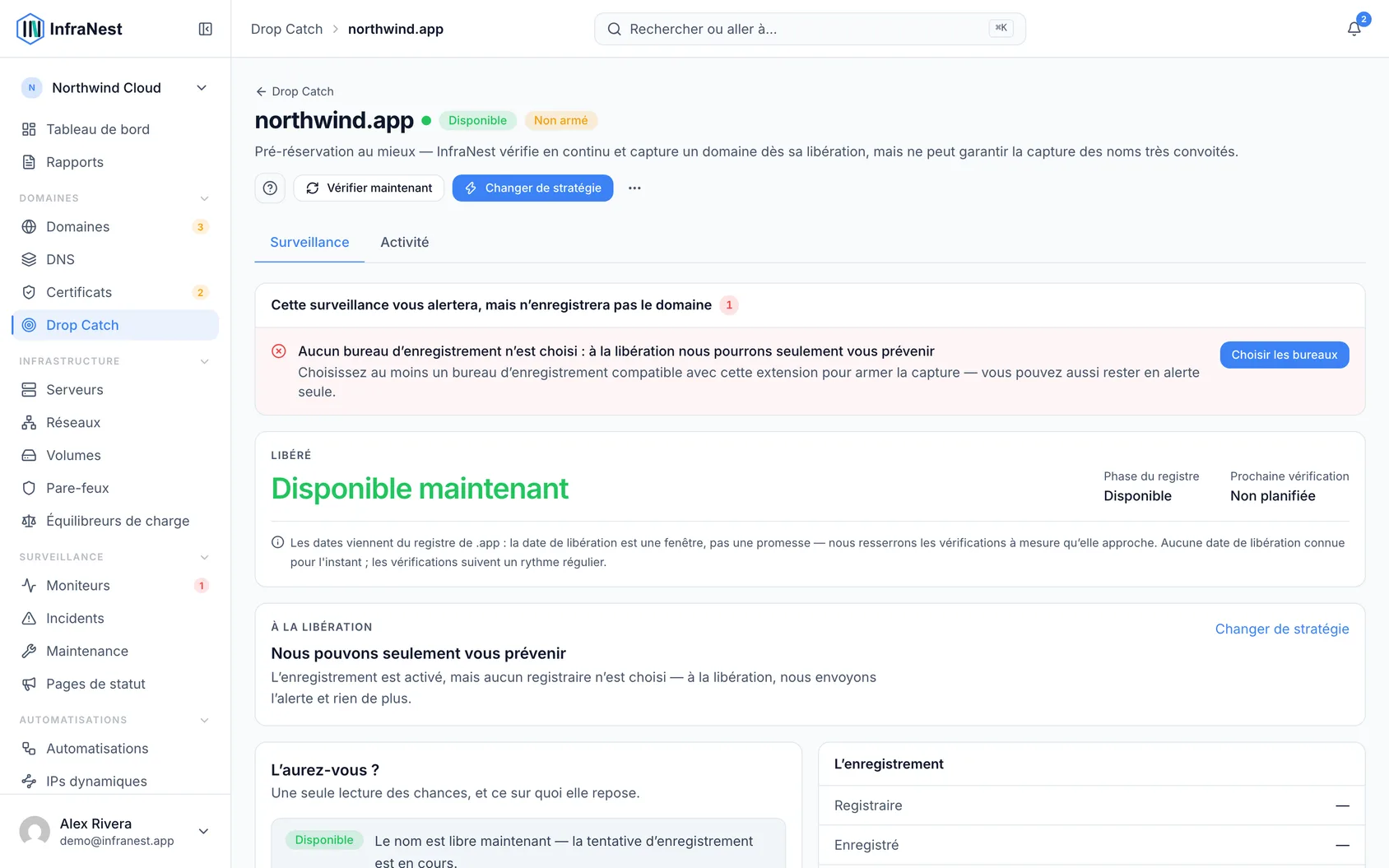
Task: Click the Disponible maintenant heading
Action: tap(420, 489)
